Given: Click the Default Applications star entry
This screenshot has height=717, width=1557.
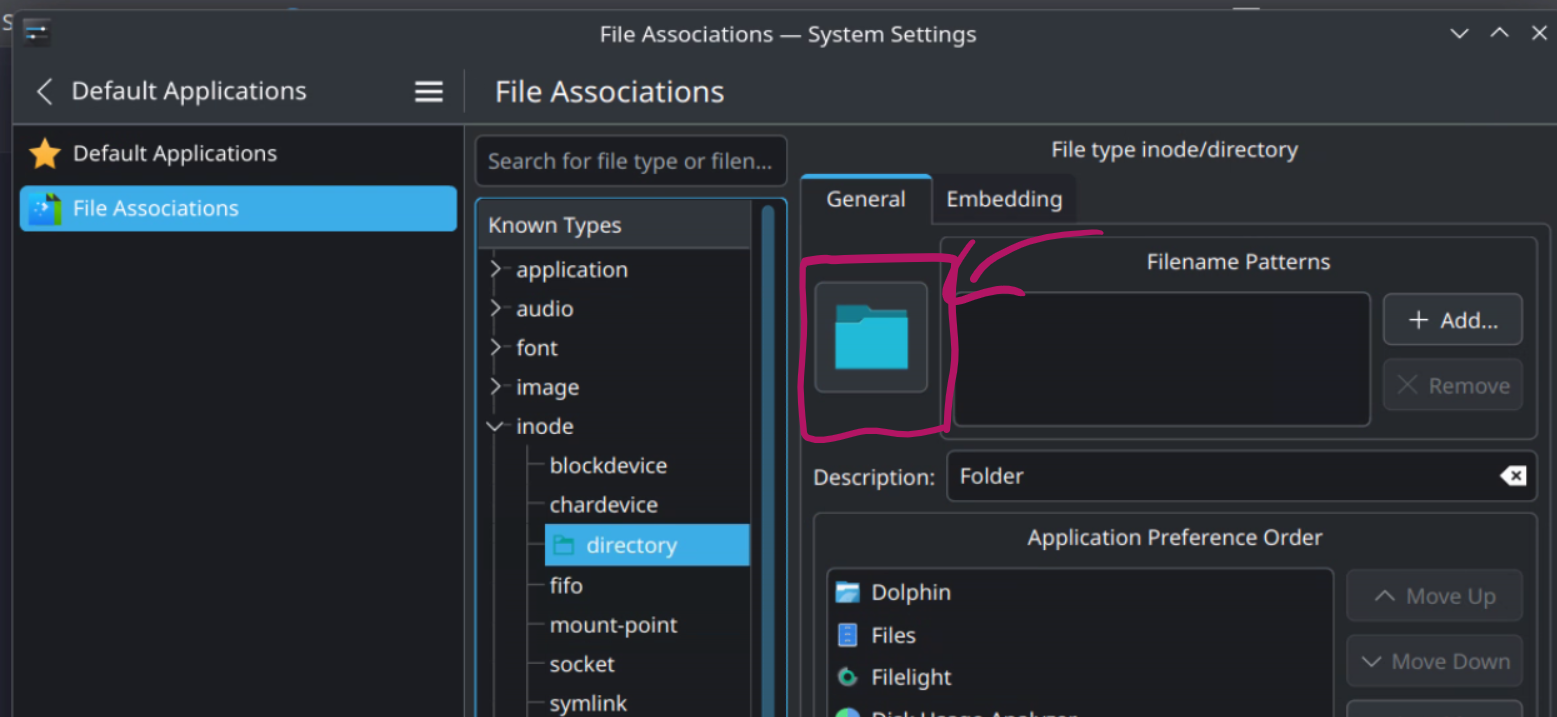Looking at the screenshot, I should click(x=174, y=153).
